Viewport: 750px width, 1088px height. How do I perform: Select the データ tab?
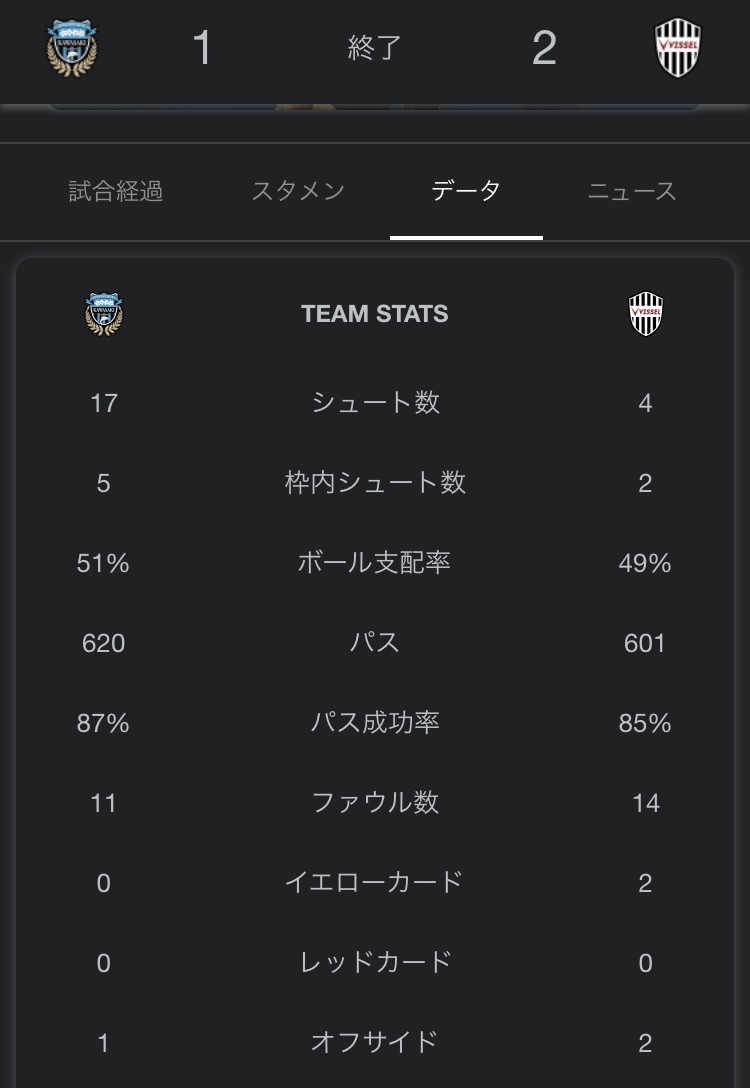tap(466, 190)
